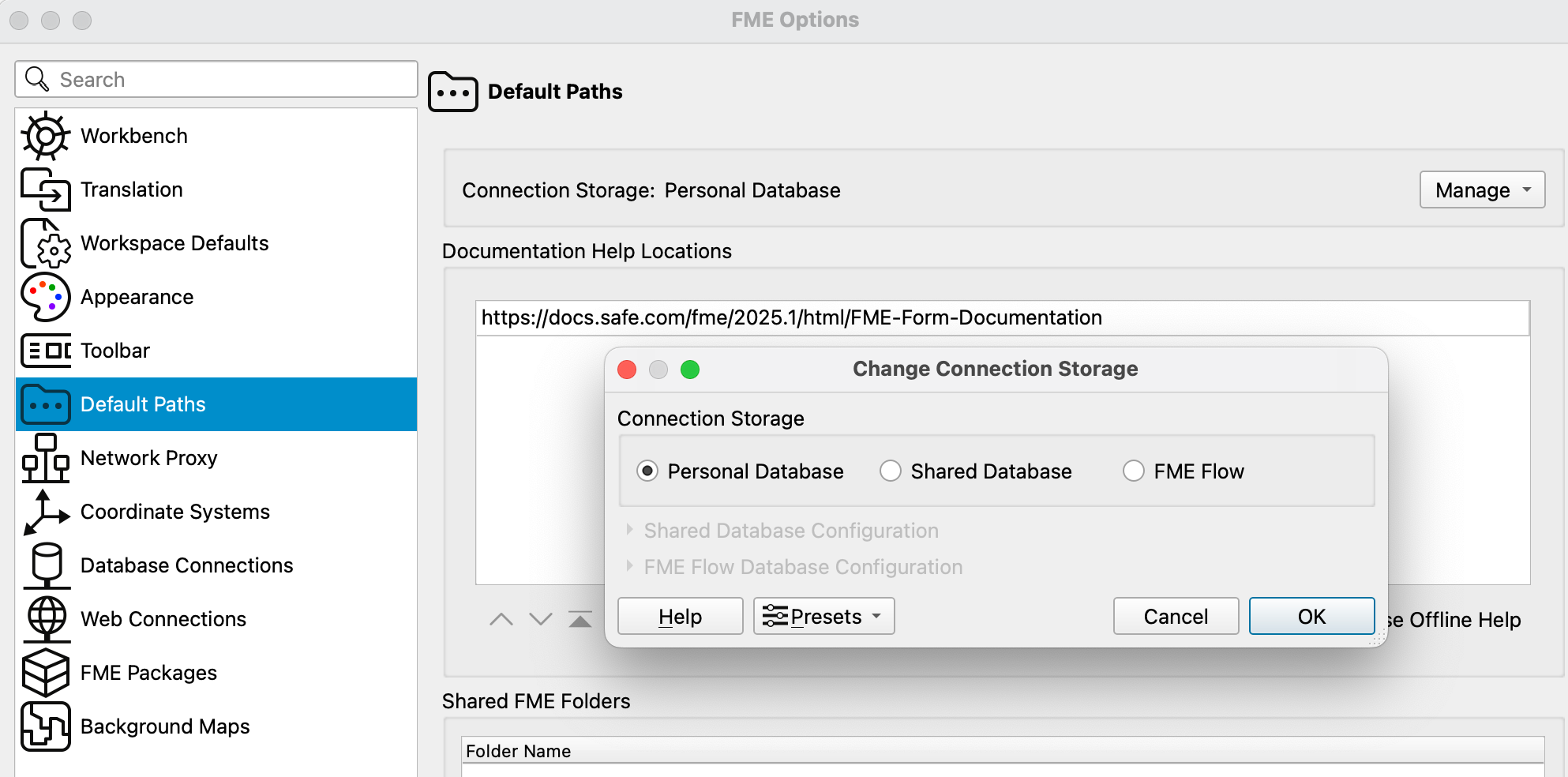Move help location up with up arrow
The image size is (1568, 777).
(x=501, y=619)
